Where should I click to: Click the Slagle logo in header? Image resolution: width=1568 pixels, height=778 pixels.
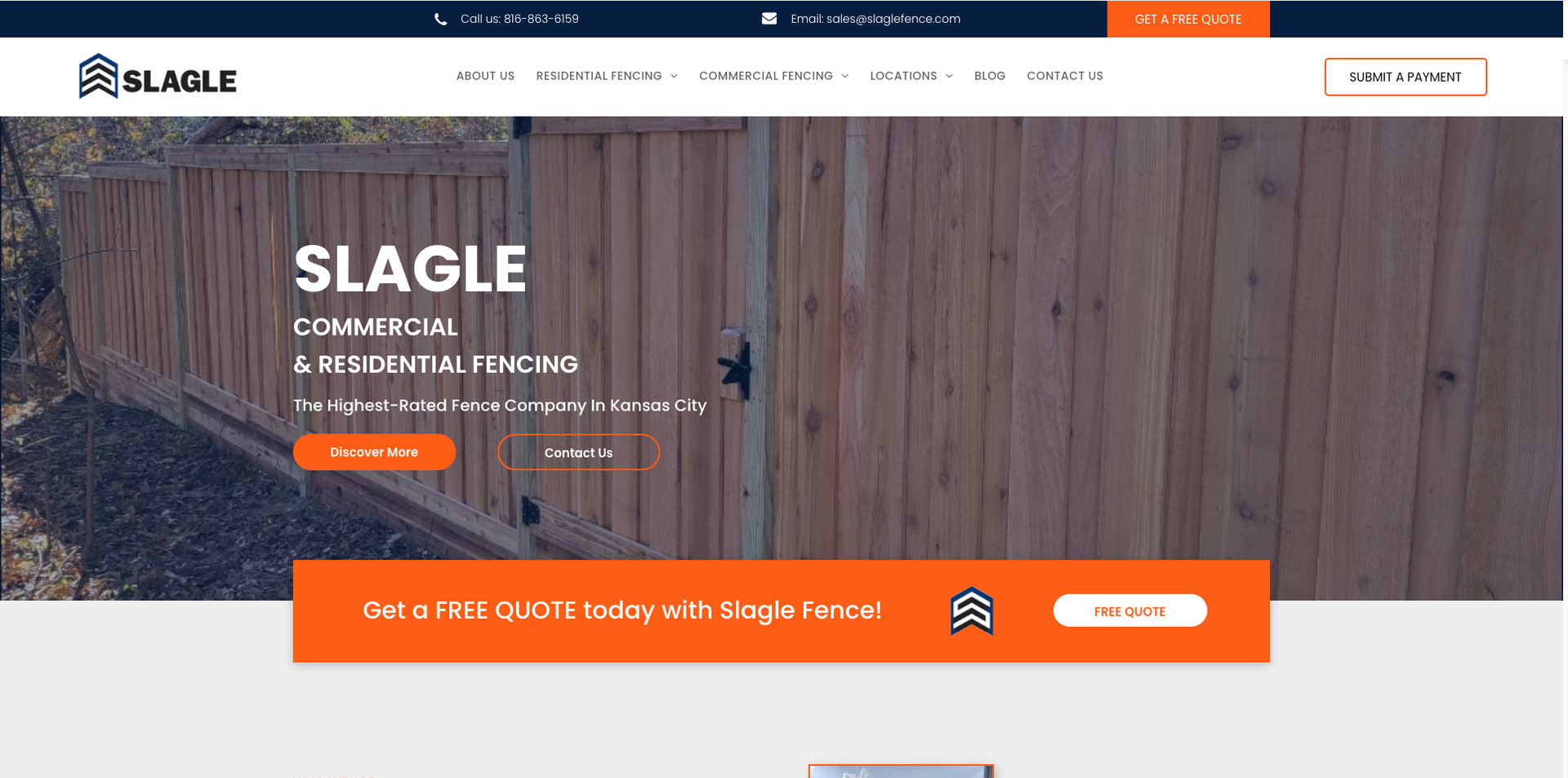click(158, 77)
